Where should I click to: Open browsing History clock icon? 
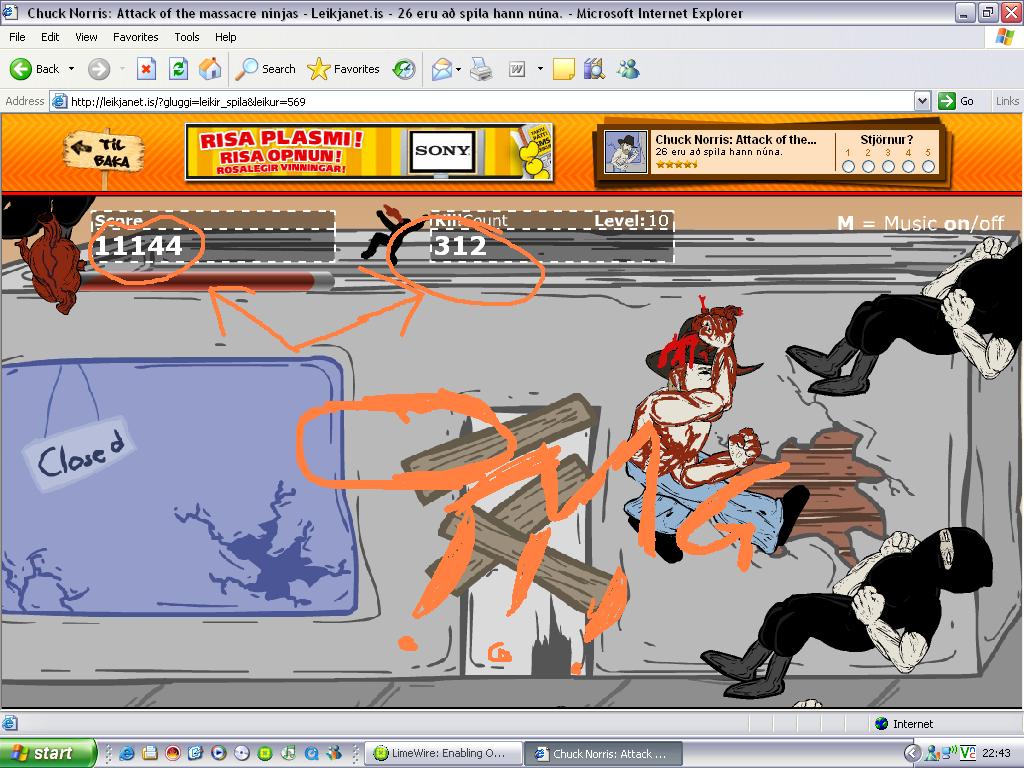[404, 69]
